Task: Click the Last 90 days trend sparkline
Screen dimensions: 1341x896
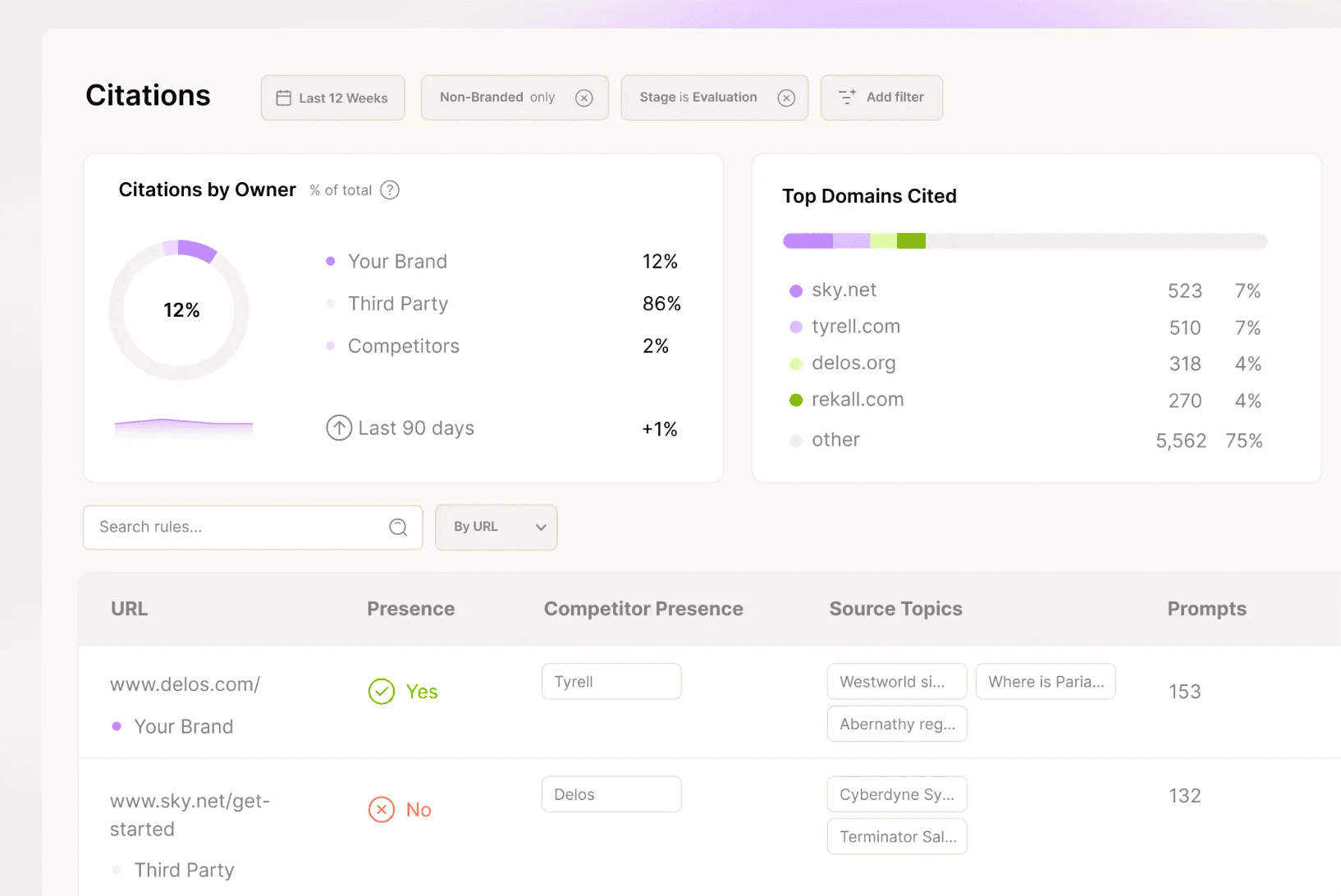Action: [183, 428]
